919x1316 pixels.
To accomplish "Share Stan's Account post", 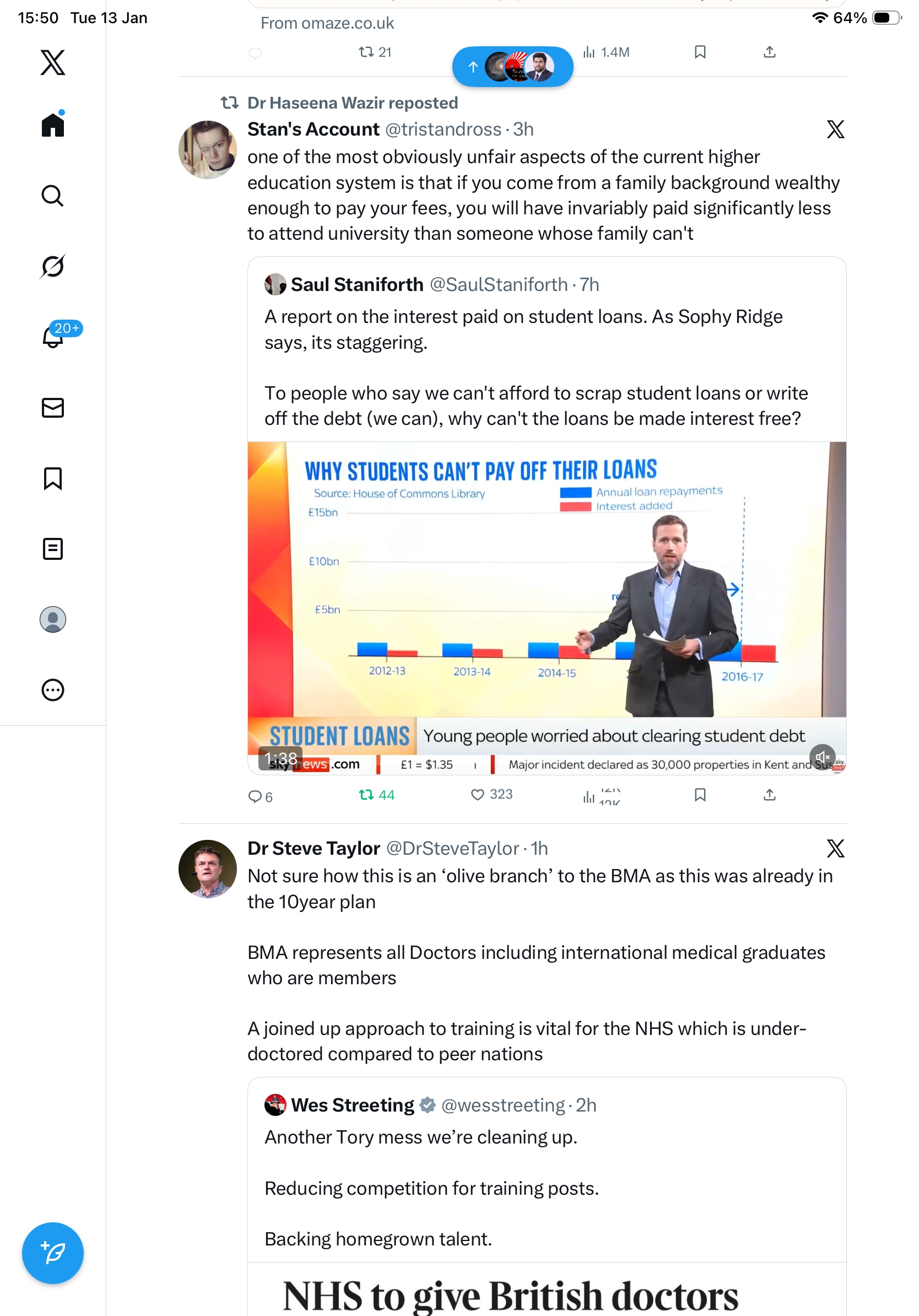I will tap(770, 795).
